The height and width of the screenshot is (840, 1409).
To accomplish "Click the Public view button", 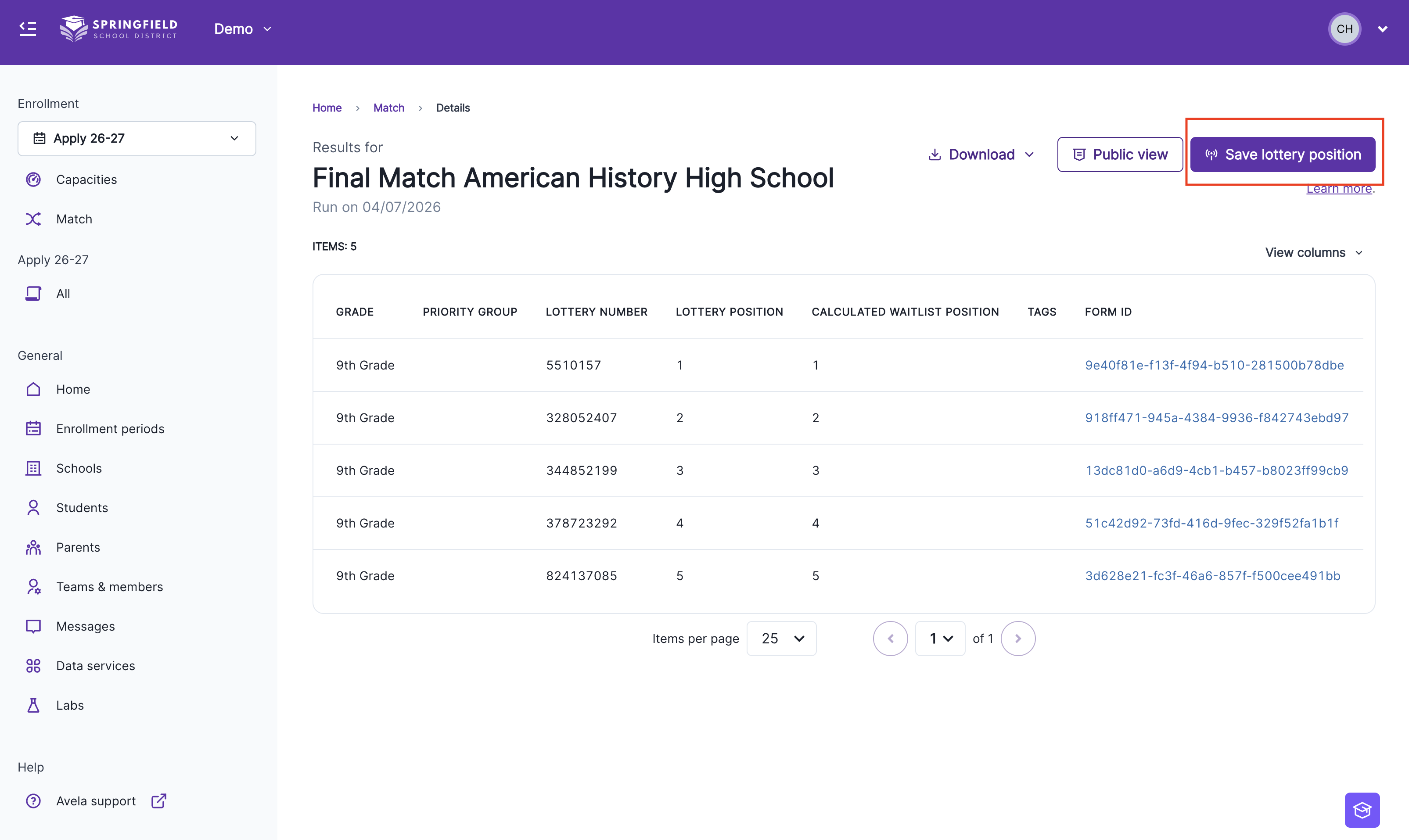I will 1120,154.
